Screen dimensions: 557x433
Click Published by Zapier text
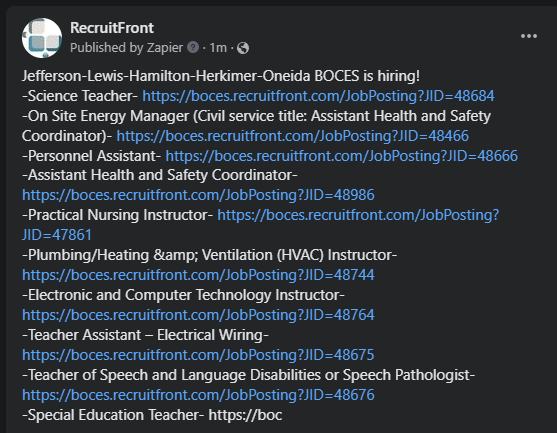(x=126, y=47)
